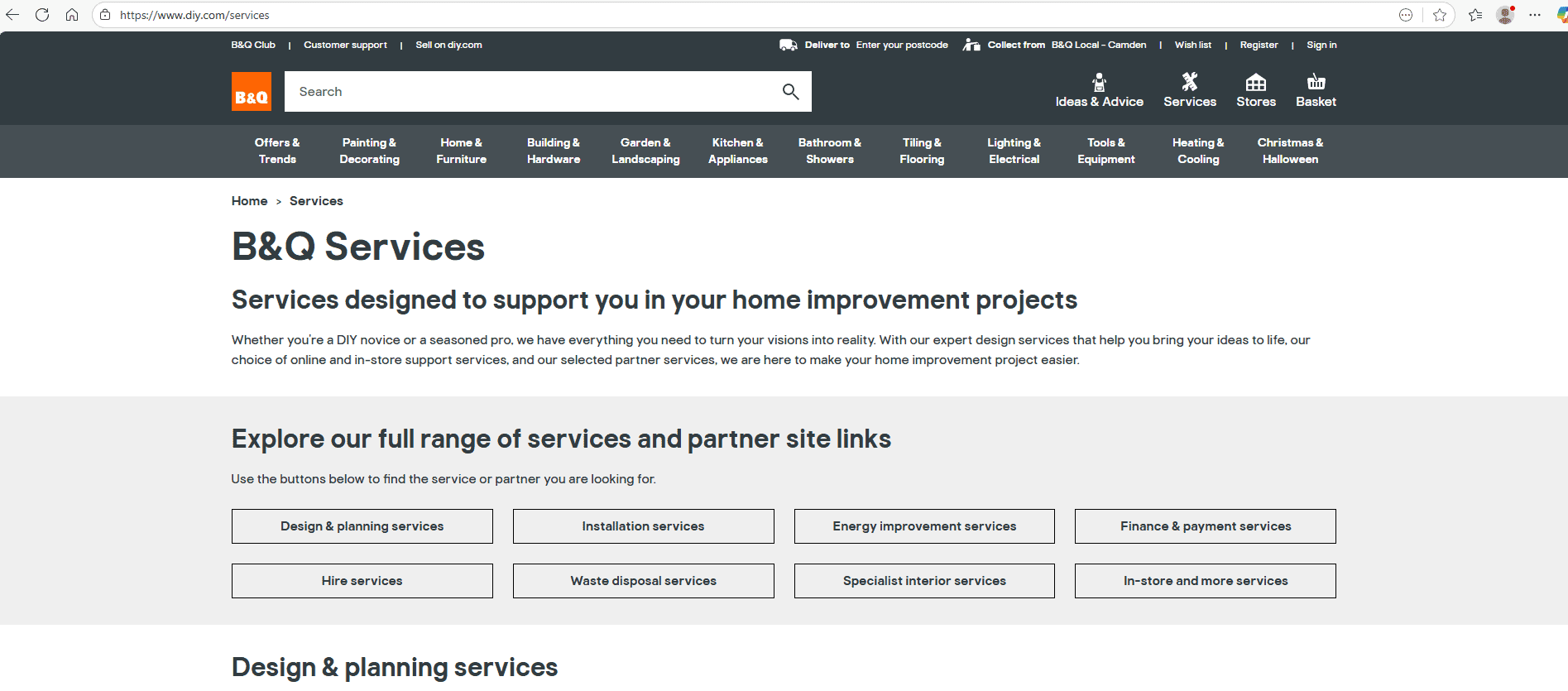Viewport: 1568px width, 691px height.
Task: Bookmark this page with star icon
Action: point(1440,15)
